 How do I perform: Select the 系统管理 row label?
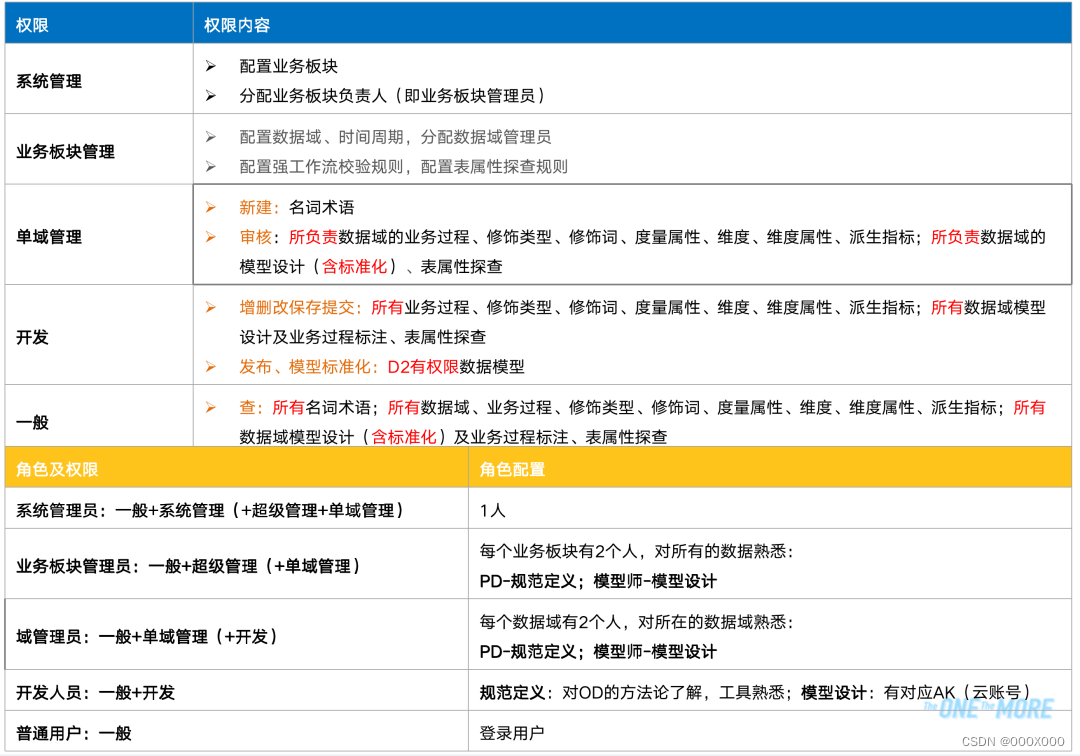click(x=49, y=81)
